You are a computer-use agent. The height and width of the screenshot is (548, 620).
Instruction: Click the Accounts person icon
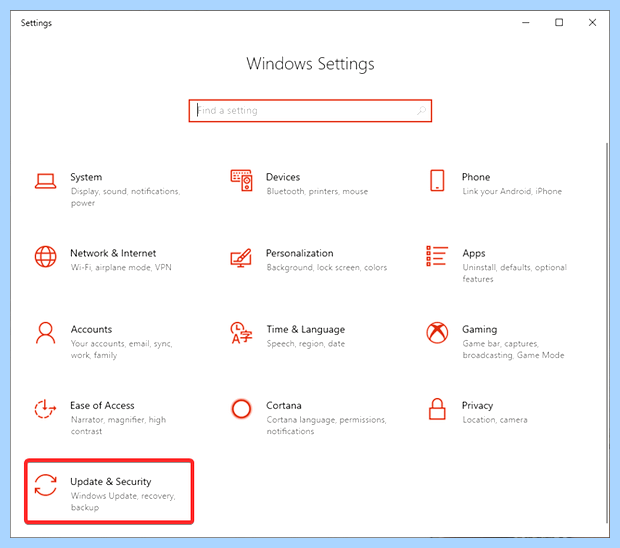click(45, 333)
